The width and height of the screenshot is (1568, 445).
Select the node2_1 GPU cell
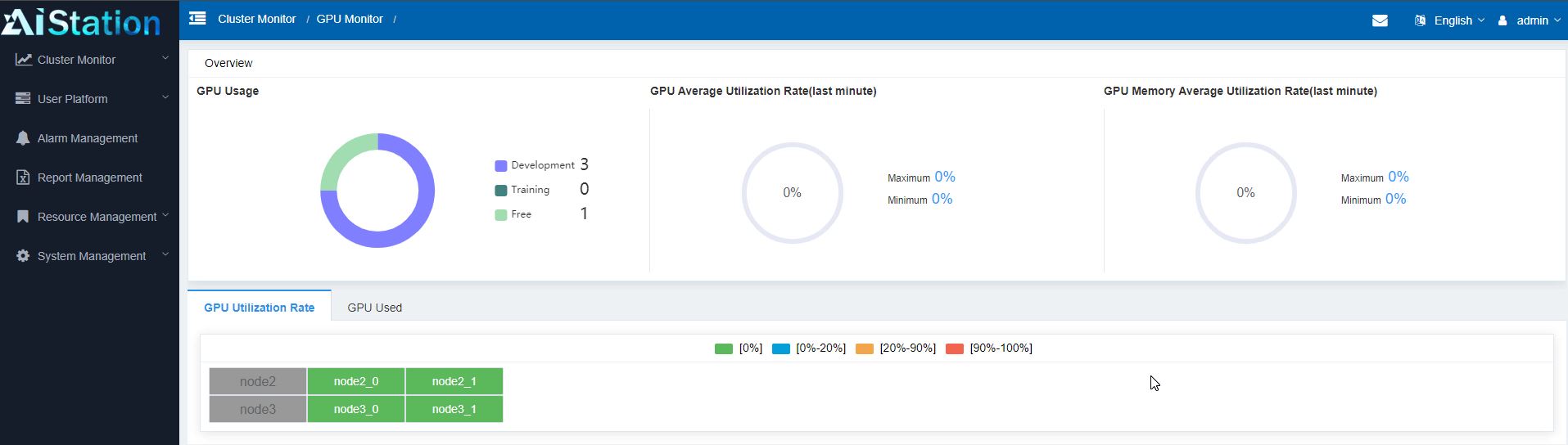[x=454, y=381]
